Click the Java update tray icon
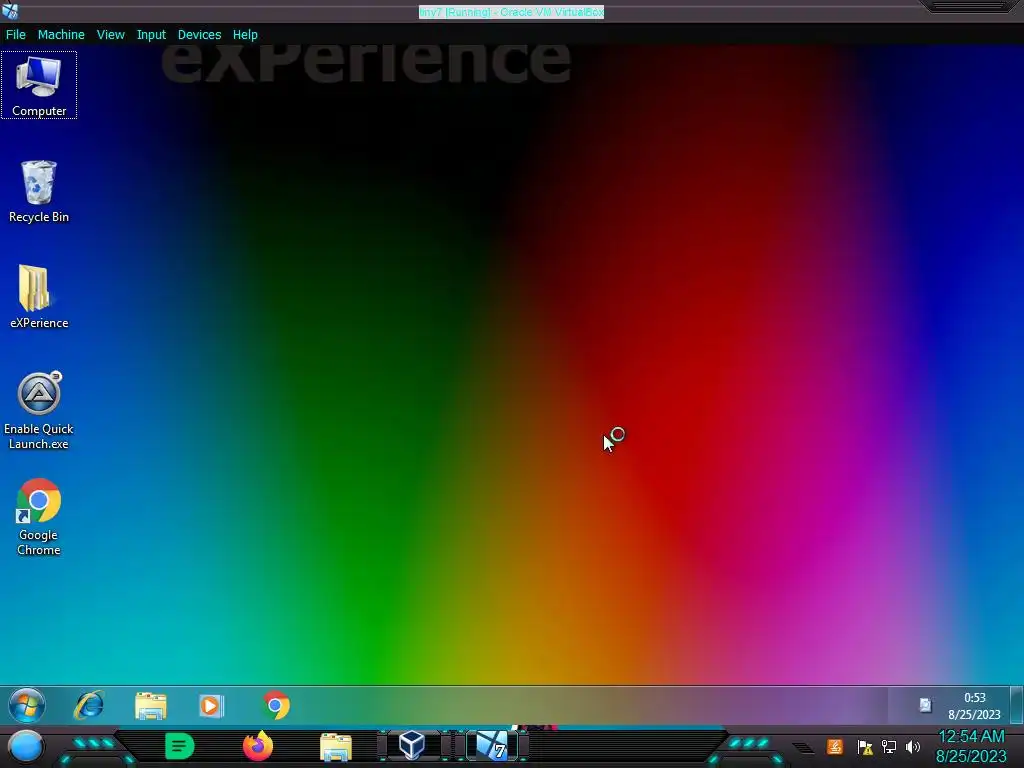 coord(835,746)
